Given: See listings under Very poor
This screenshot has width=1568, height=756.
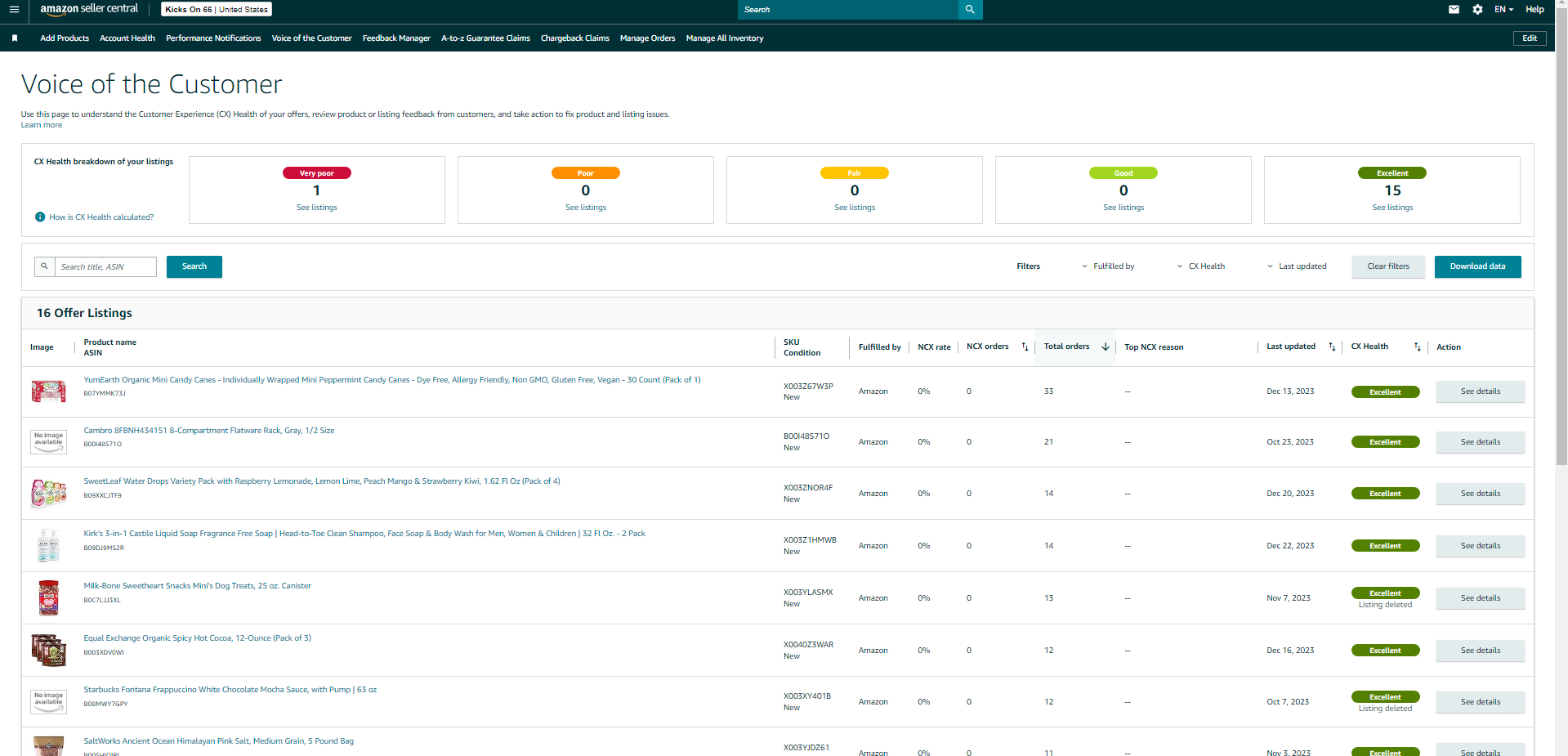Looking at the screenshot, I should coord(317,208).
